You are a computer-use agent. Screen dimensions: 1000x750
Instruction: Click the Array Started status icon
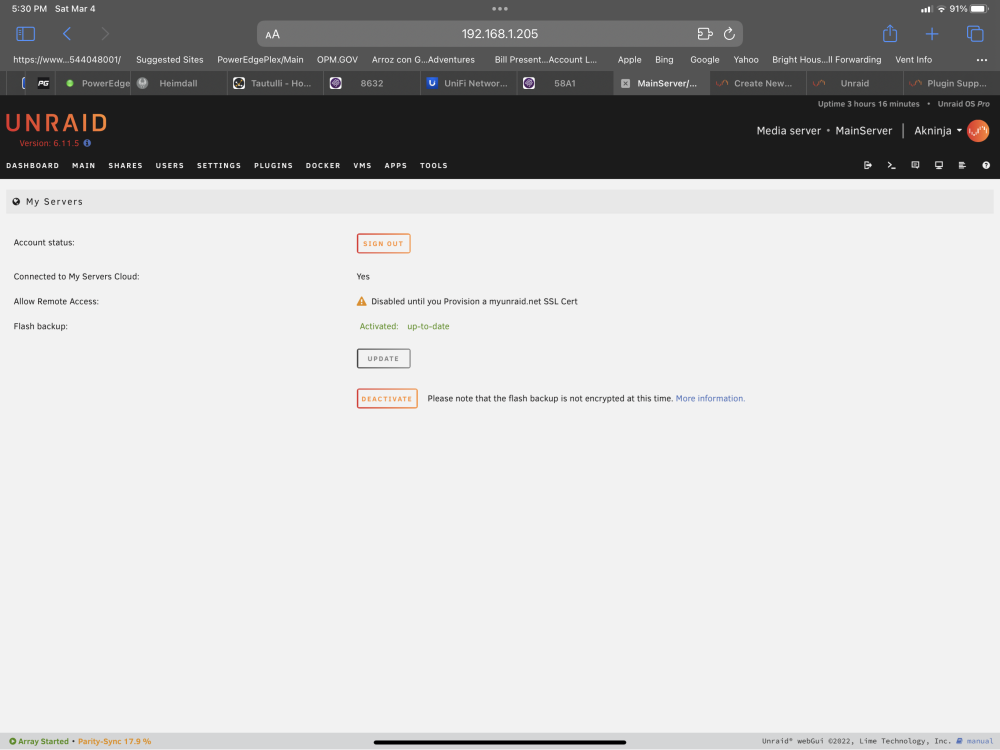click(x=13, y=741)
